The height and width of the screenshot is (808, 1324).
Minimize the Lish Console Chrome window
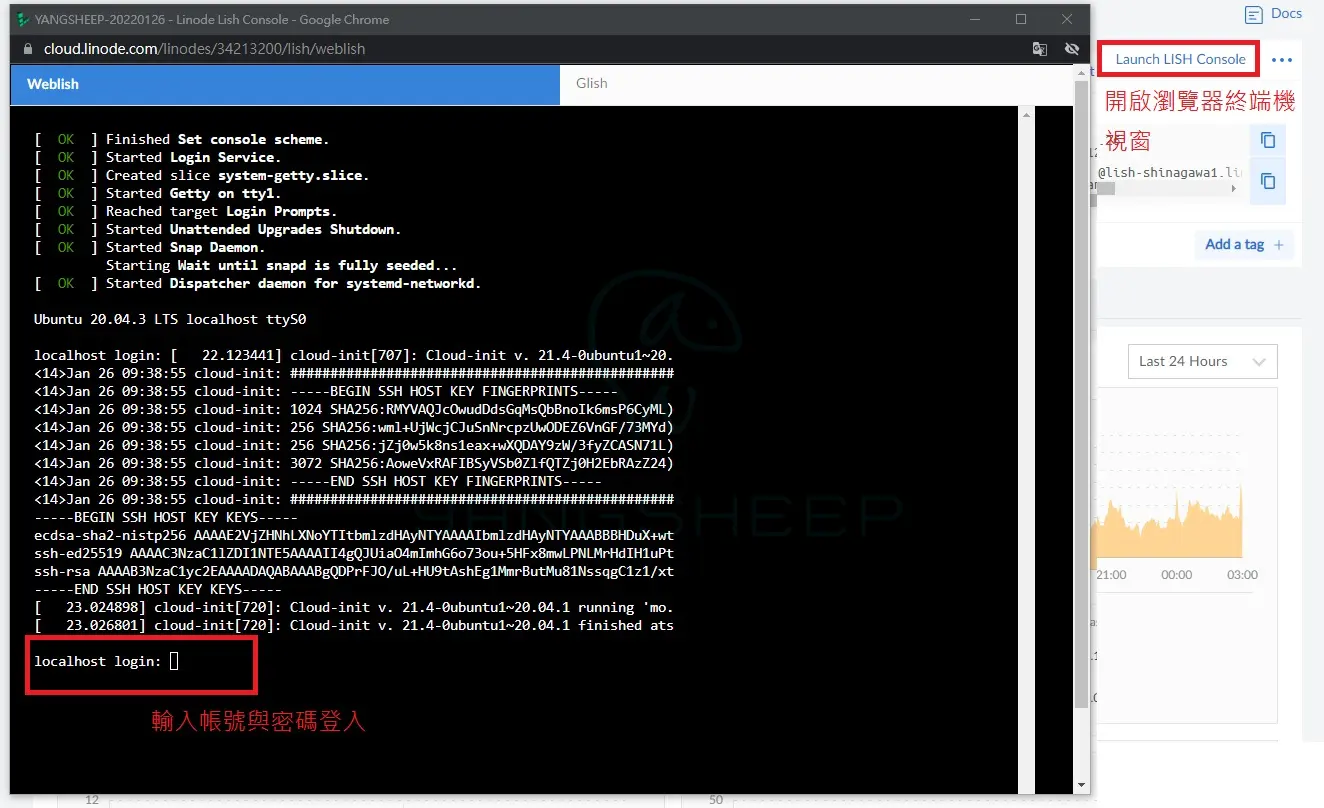pyautogui.click(x=975, y=19)
